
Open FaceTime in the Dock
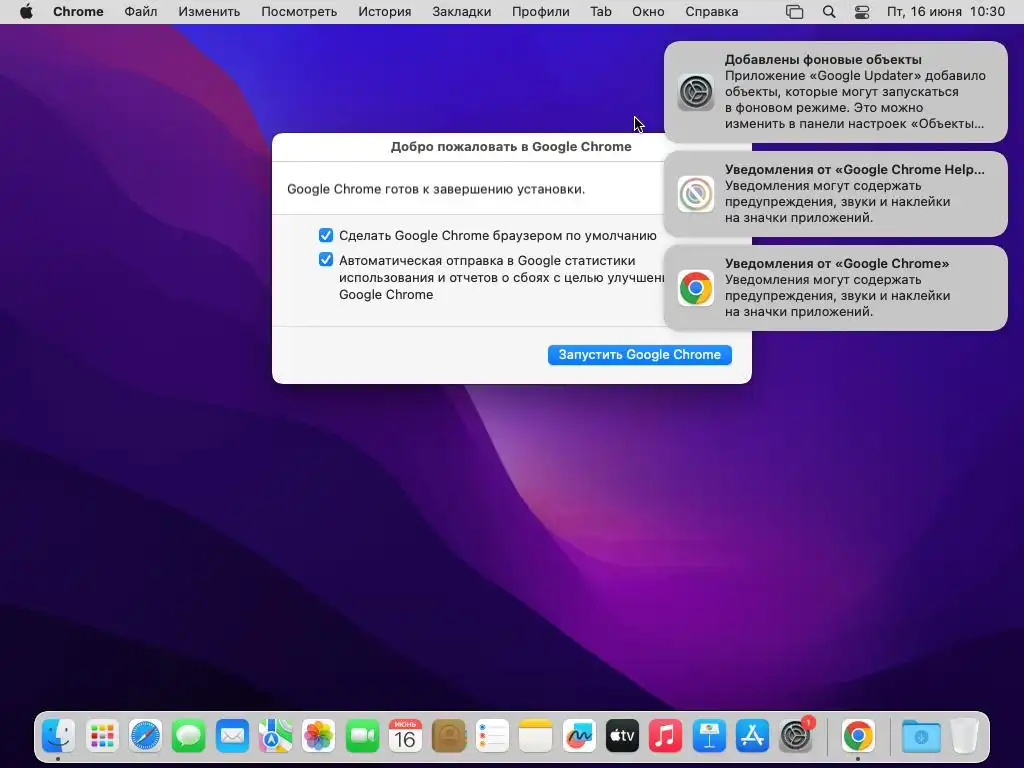pyautogui.click(x=362, y=737)
